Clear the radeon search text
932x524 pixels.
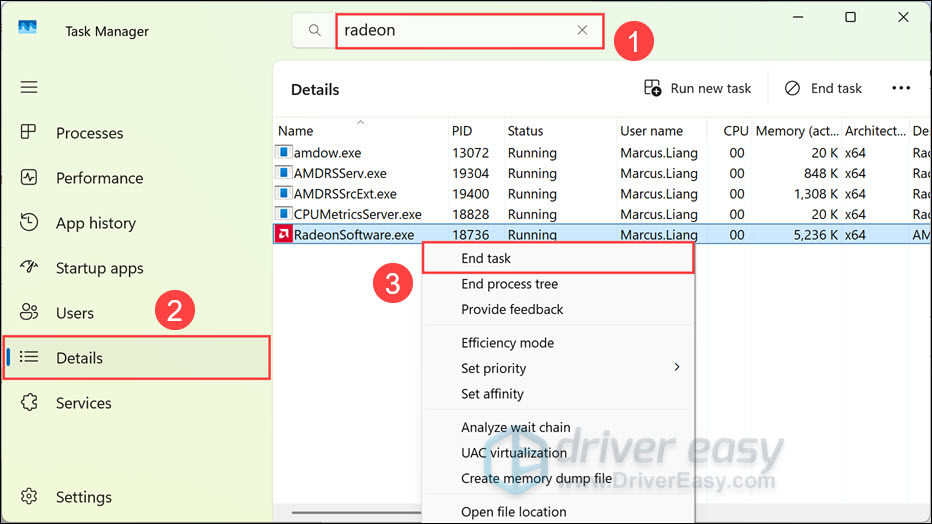click(x=582, y=30)
